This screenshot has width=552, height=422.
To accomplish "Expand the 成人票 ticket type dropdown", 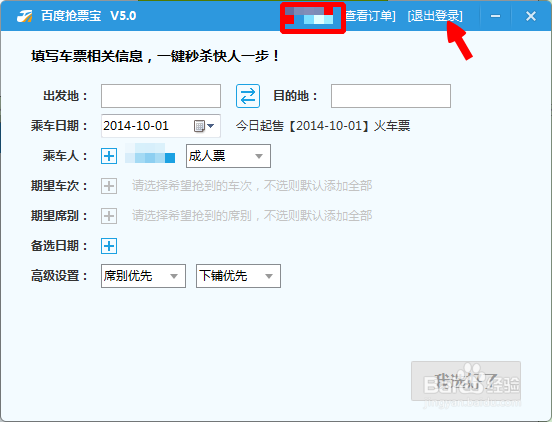I will [x=228, y=156].
